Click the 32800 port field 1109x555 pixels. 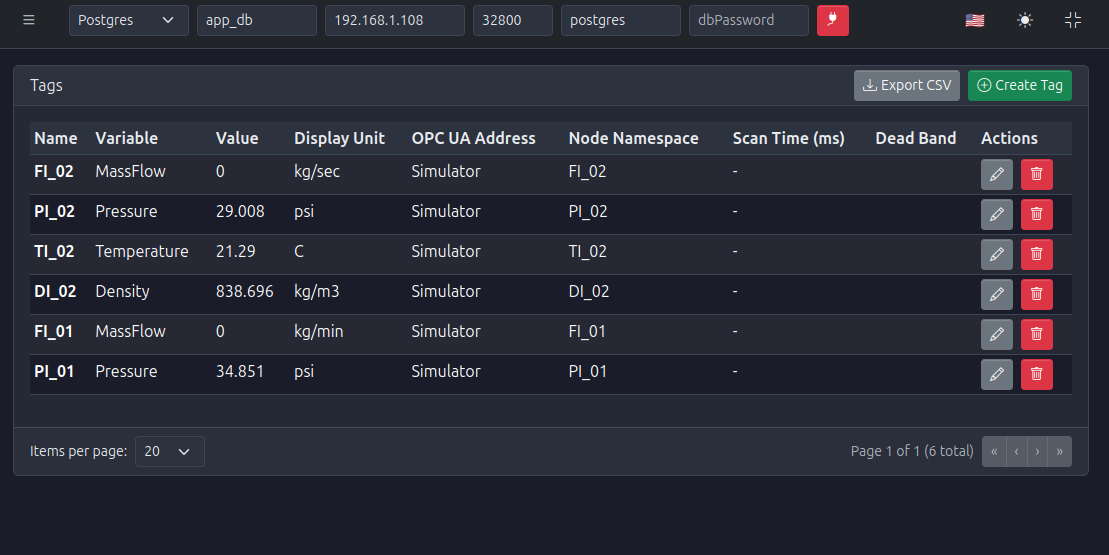[513, 21]
